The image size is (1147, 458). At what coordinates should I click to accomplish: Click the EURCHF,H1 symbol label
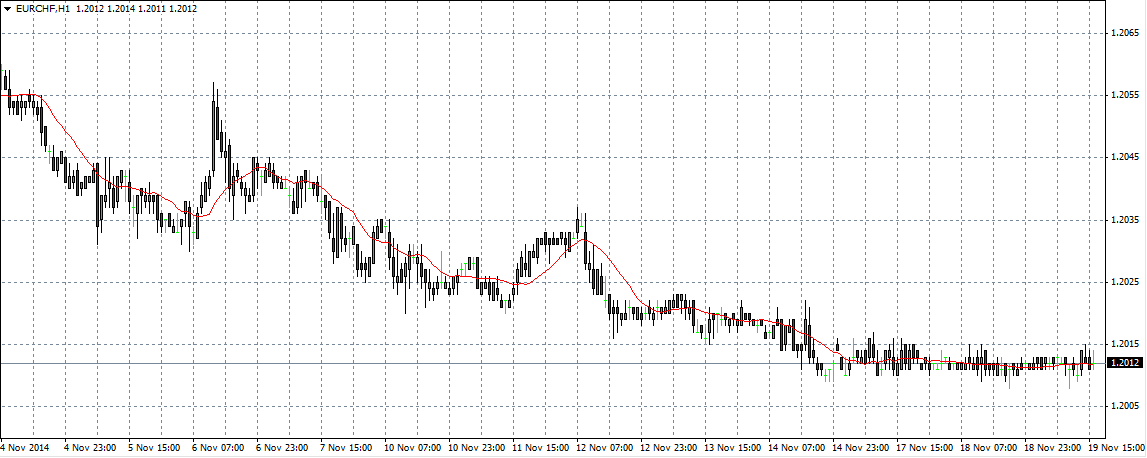tap(45, 9)
